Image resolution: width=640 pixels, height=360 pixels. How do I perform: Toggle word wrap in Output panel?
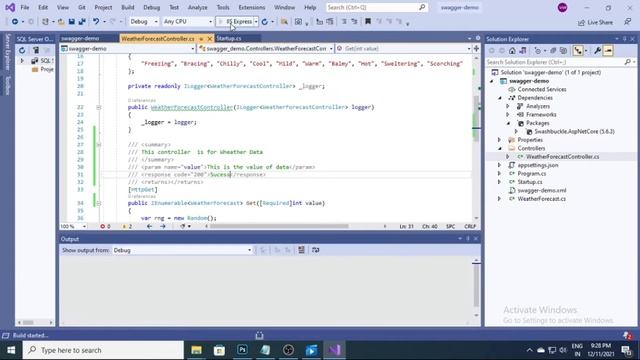pyautogui.click(x=316, y=250)
